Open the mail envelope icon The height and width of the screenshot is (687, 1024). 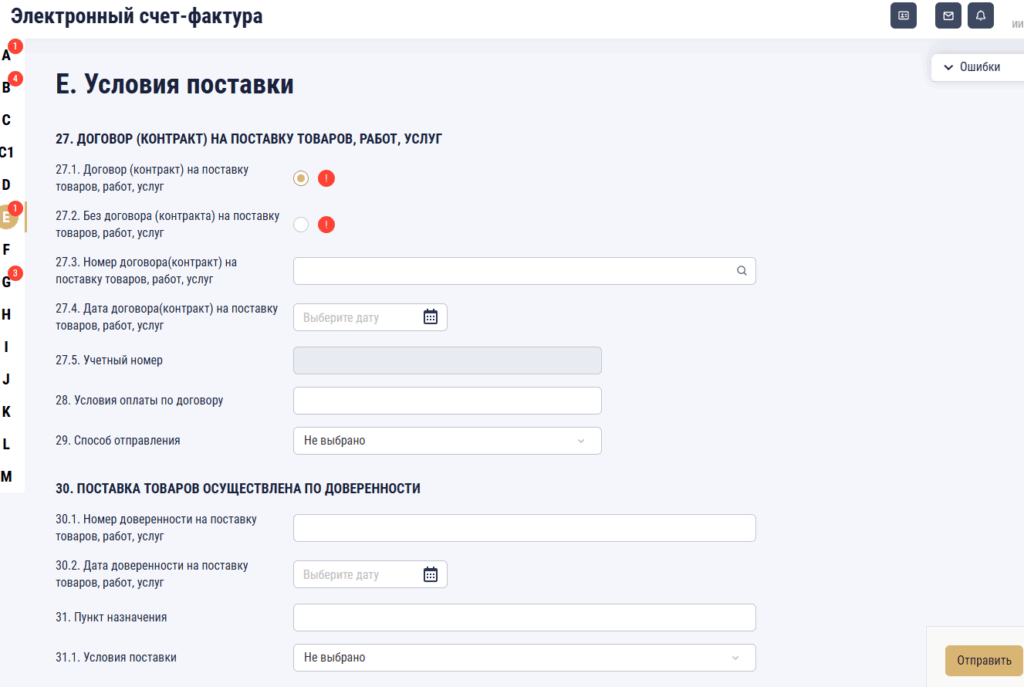(x=948, y=16)
